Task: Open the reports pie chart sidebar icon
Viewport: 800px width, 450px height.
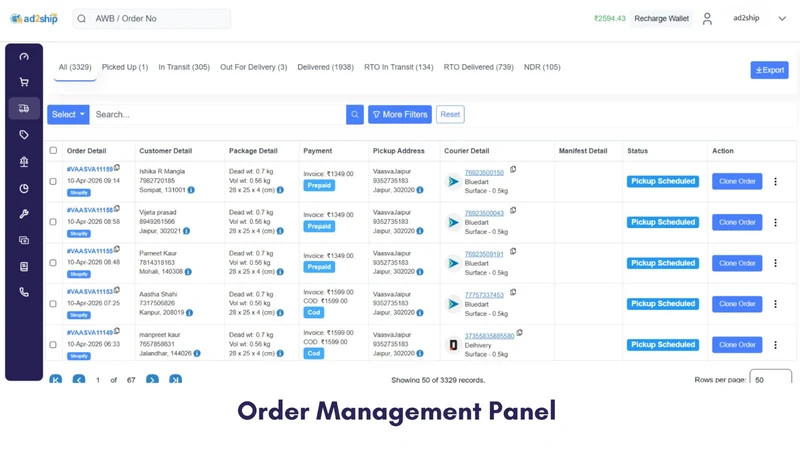Action: pos(24,188)
